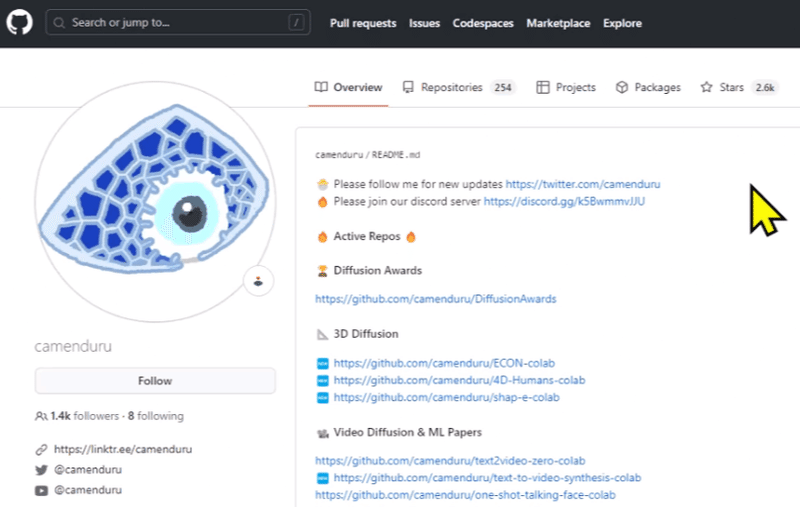The image size is (800, 507).
Task: Click the NEW badge beside 4D-Humans-colab
Action: (322, 381)
